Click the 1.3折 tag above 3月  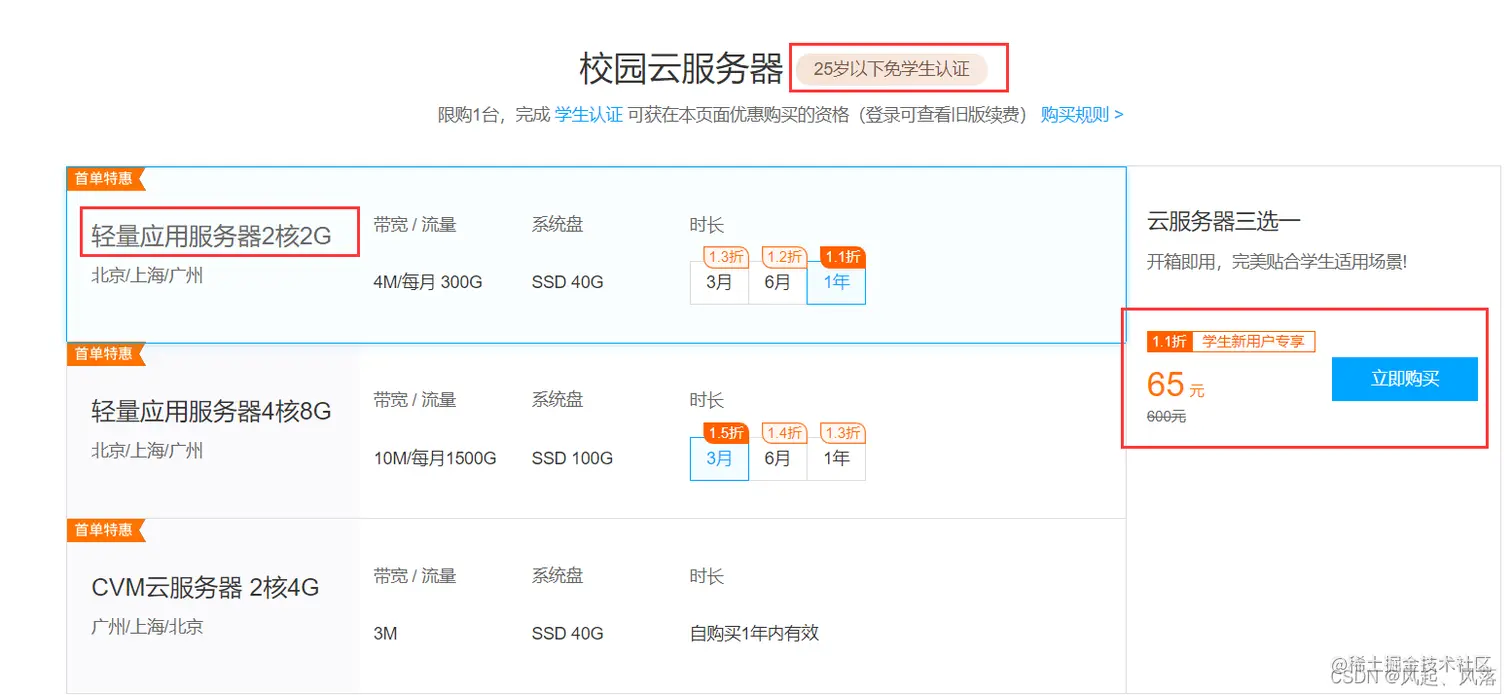tap(726, 257)
